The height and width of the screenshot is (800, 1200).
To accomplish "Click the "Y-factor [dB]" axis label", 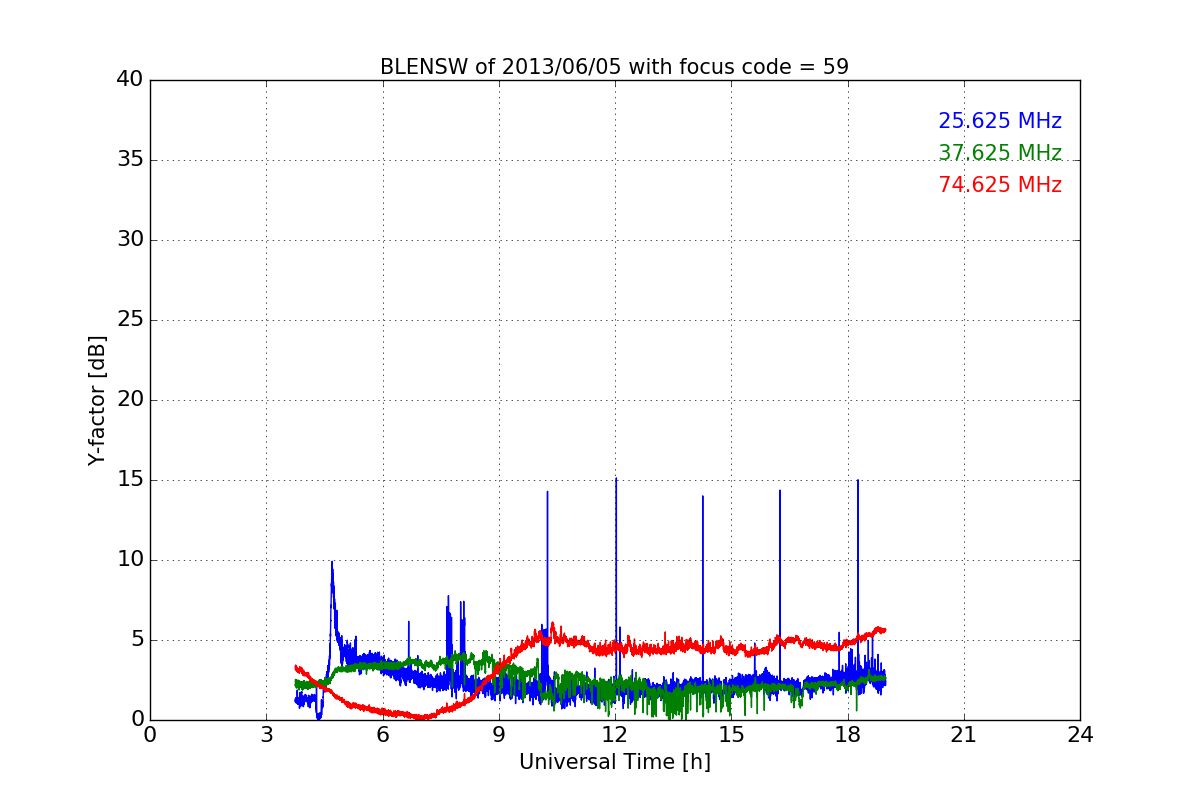I will pos(96,400).
